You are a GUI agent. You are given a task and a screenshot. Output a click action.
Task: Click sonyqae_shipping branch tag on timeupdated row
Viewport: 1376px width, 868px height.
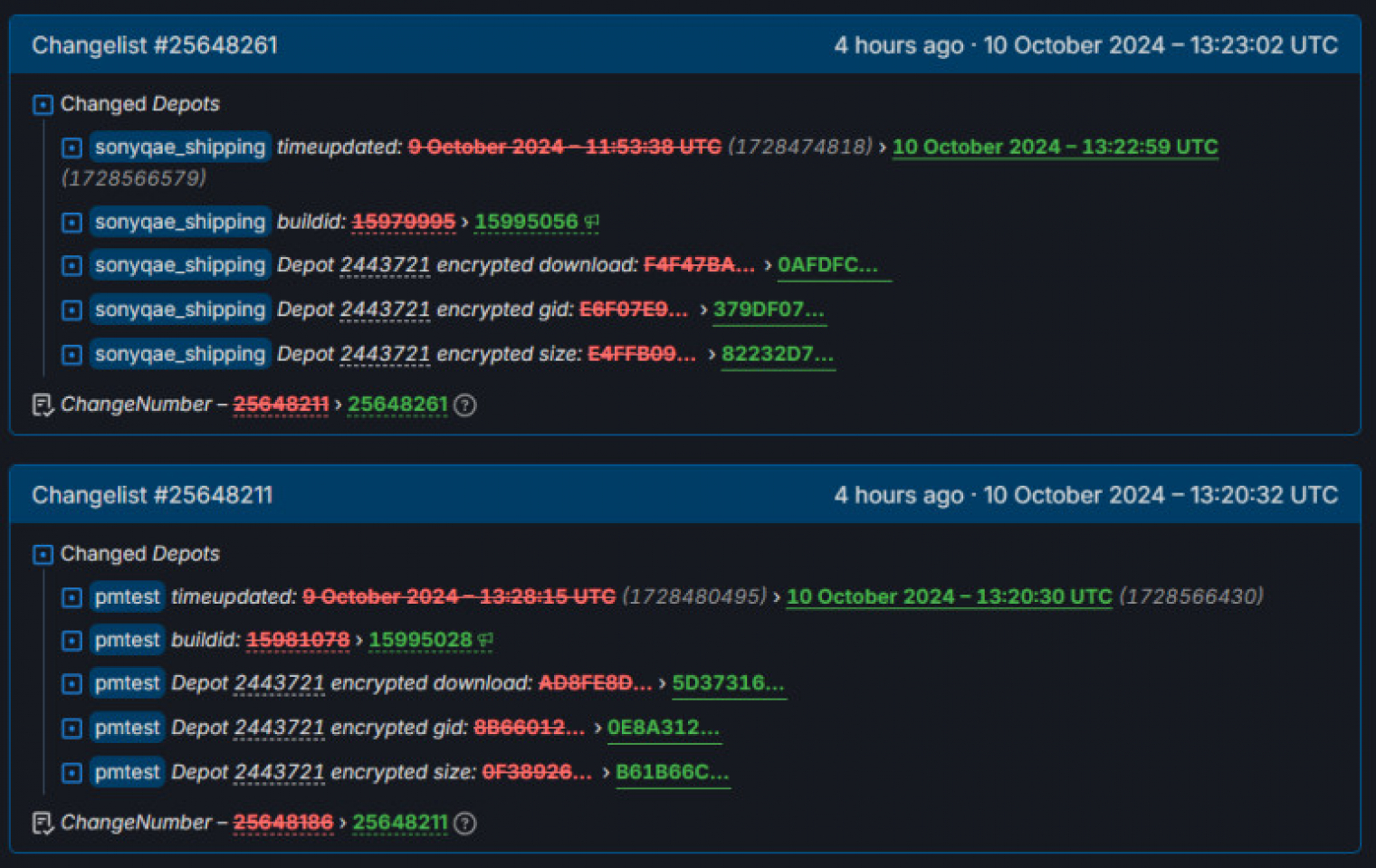[x=180, y=147]
